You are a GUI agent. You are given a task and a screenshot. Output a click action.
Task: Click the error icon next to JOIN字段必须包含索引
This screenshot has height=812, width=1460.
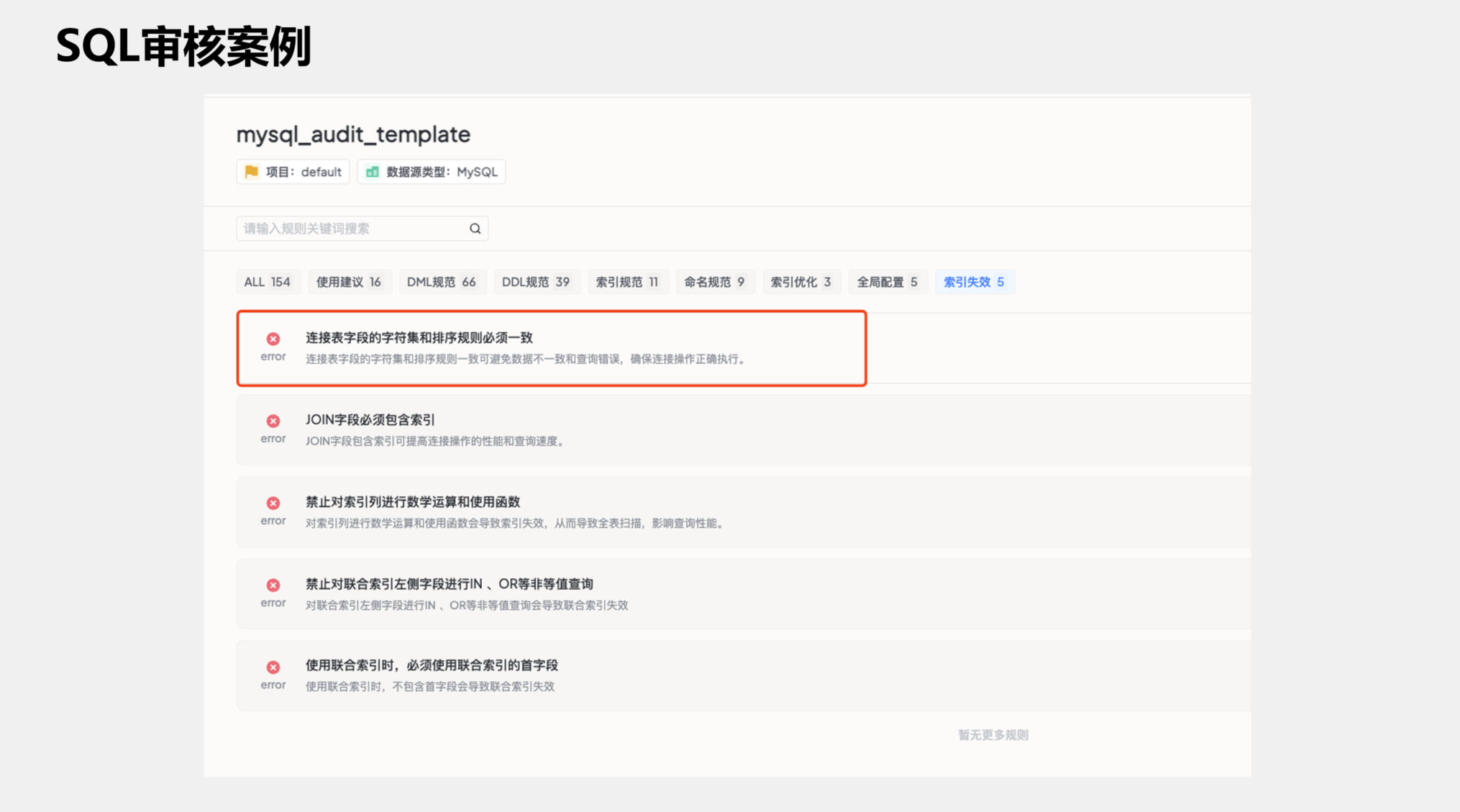(273, 421)
